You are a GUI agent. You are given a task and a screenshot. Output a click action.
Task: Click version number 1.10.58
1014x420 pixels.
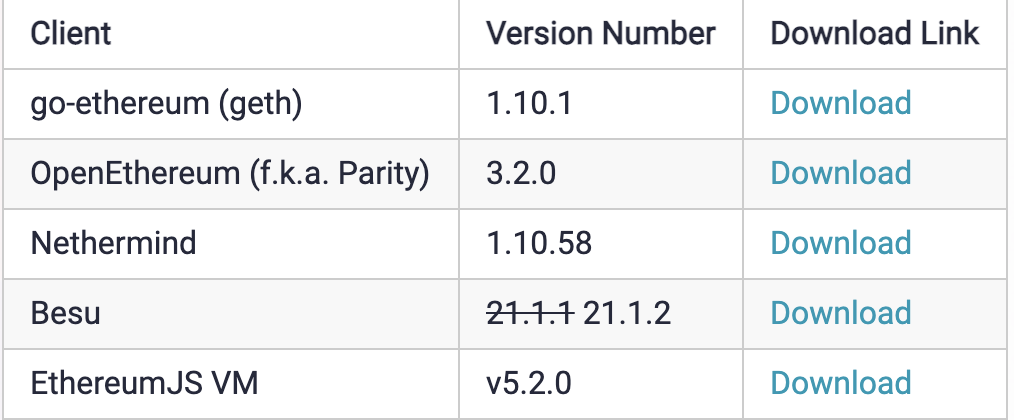(x=538, y=243)
